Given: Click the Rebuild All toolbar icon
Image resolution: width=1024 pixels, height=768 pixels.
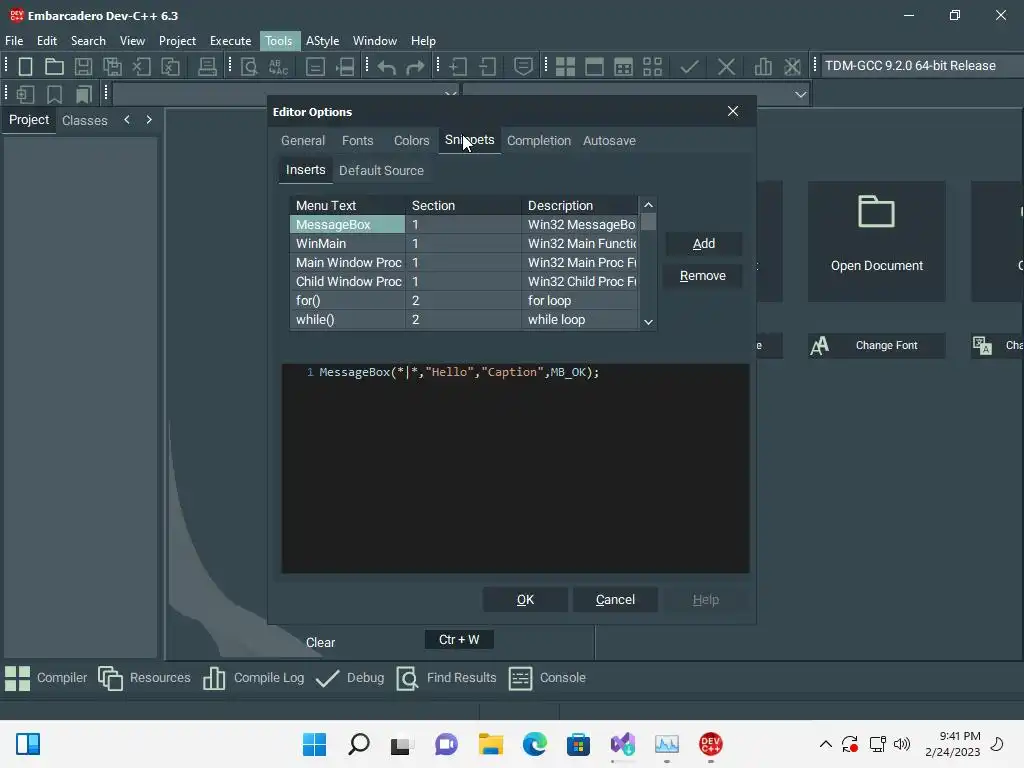Looking at the screenshot, I should tap(652, 66).
